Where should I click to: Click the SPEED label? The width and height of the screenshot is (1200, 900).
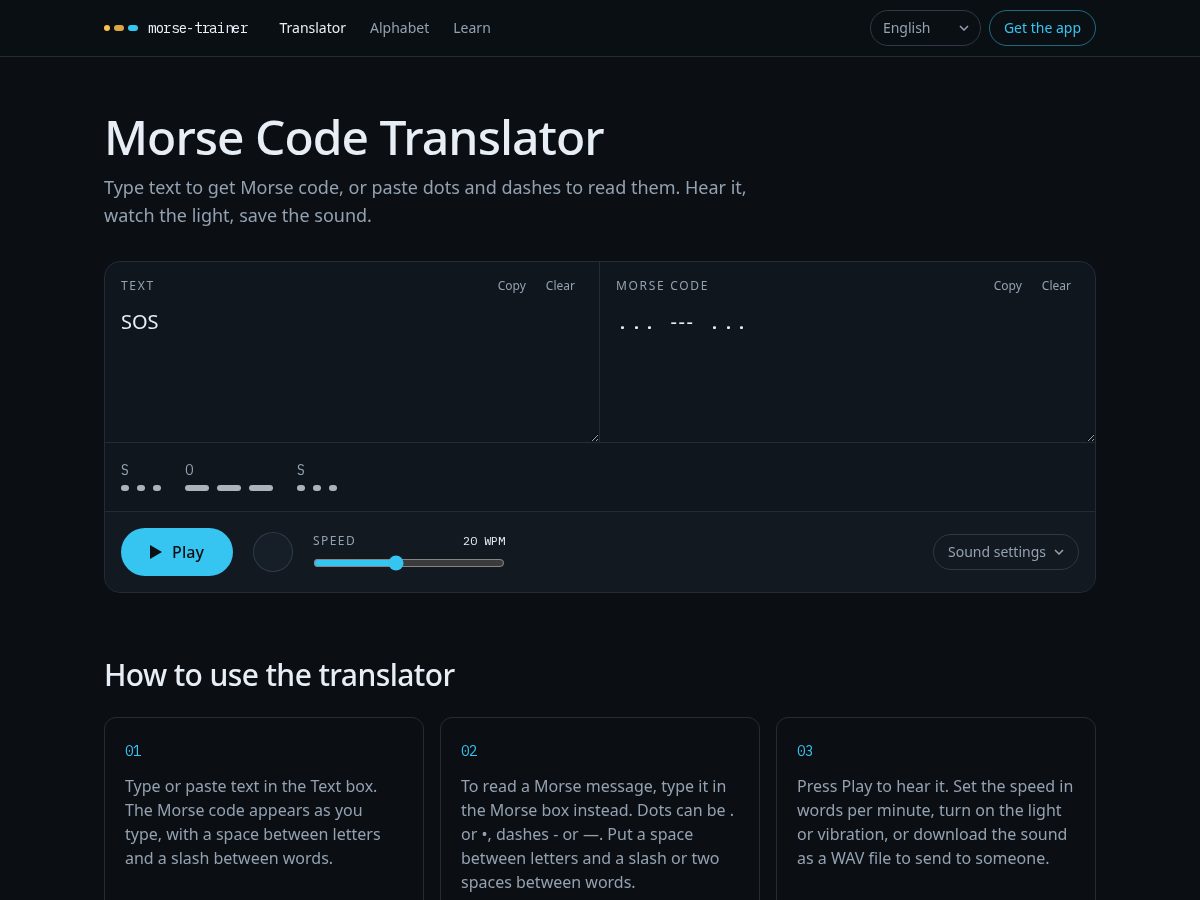tap(334, 541)
